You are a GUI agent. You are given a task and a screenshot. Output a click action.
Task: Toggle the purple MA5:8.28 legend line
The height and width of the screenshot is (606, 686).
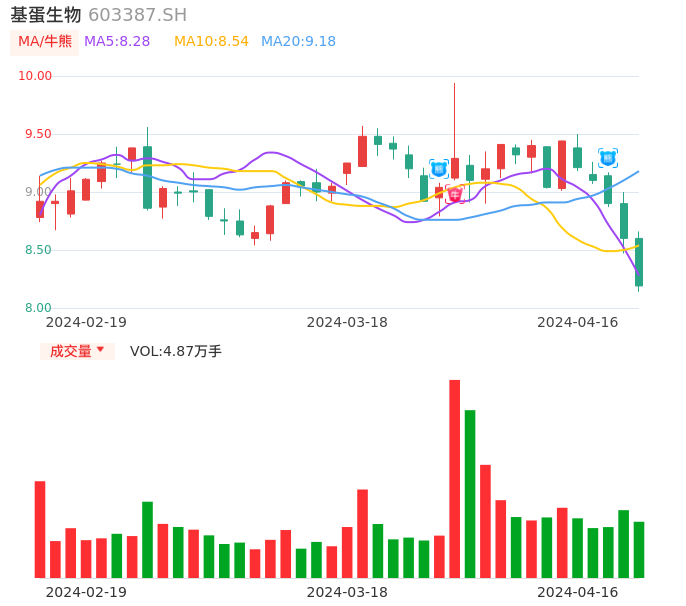click(117, 42)
